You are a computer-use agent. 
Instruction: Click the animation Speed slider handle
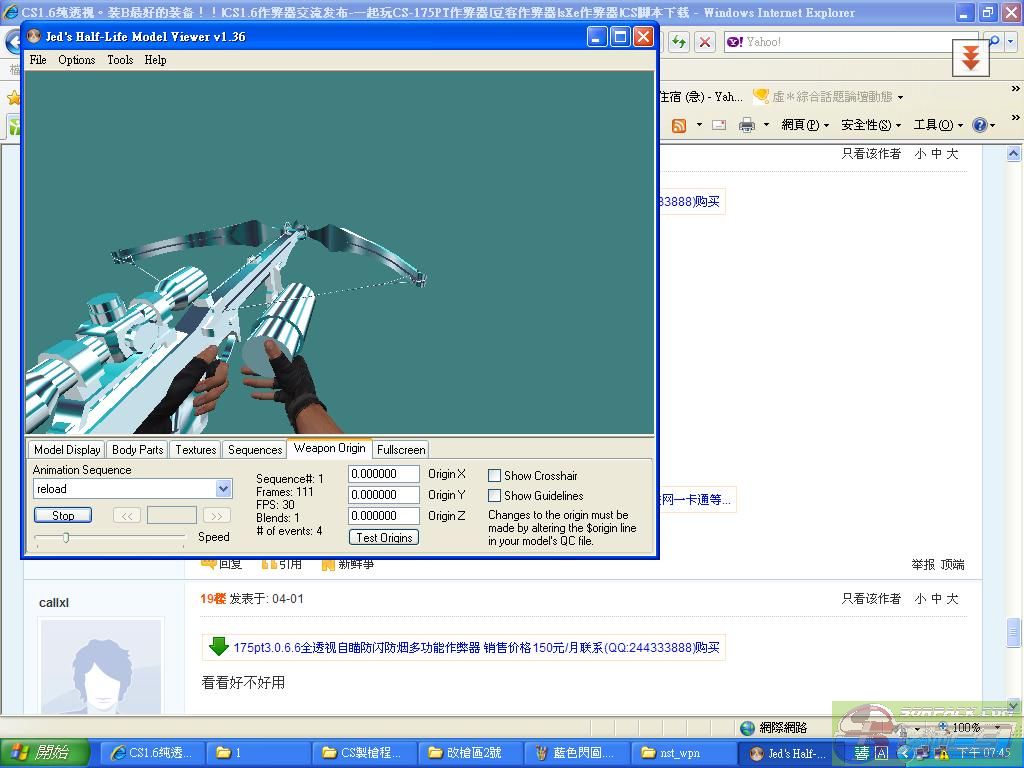tap(66, 537)
